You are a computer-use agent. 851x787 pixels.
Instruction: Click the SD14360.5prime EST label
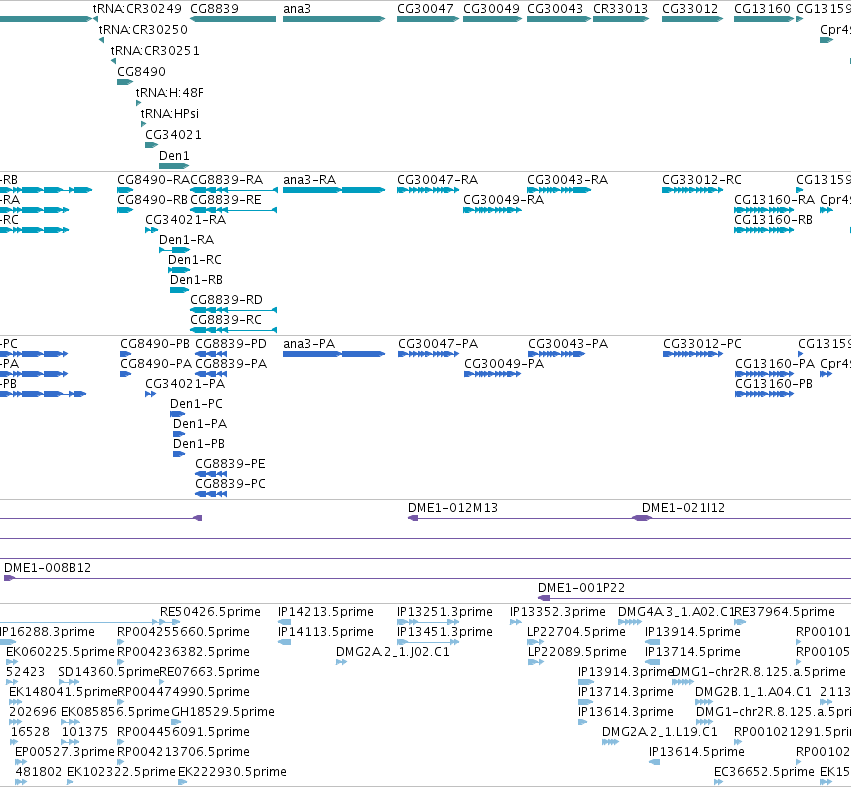(x=109, y=672)
